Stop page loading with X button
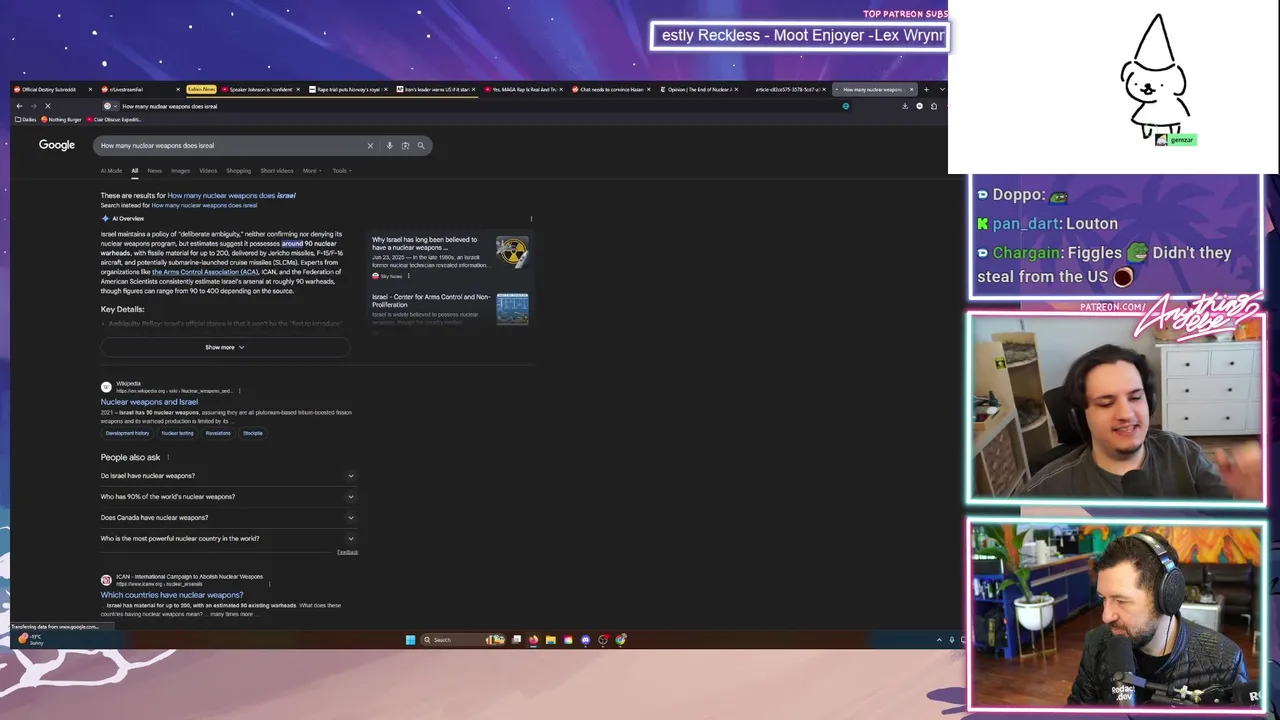Screen dimensions: 1280x720 (x=47, y=106)
